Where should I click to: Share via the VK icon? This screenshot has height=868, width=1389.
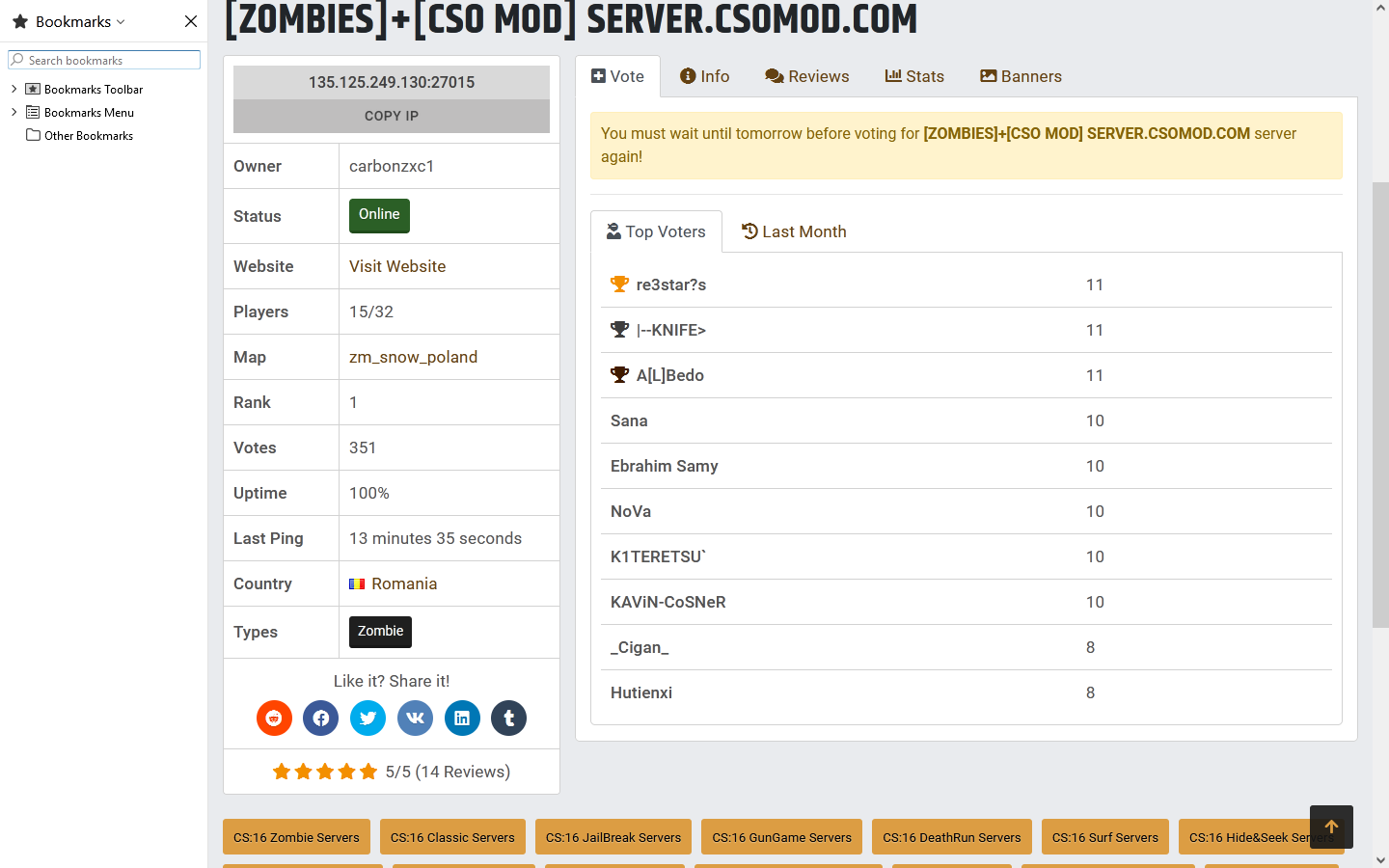[x=415, y=718]
